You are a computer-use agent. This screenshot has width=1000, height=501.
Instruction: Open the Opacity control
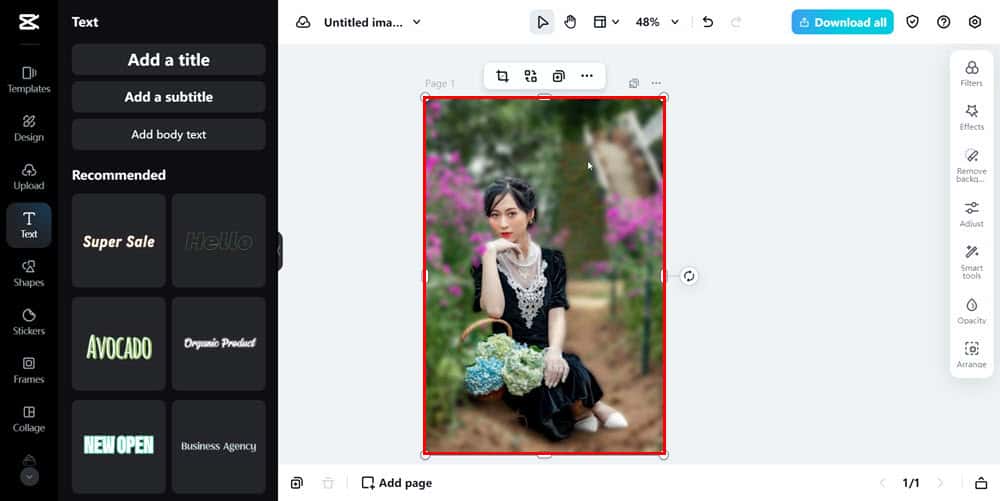pyautogui.click(x=971, y=311)
